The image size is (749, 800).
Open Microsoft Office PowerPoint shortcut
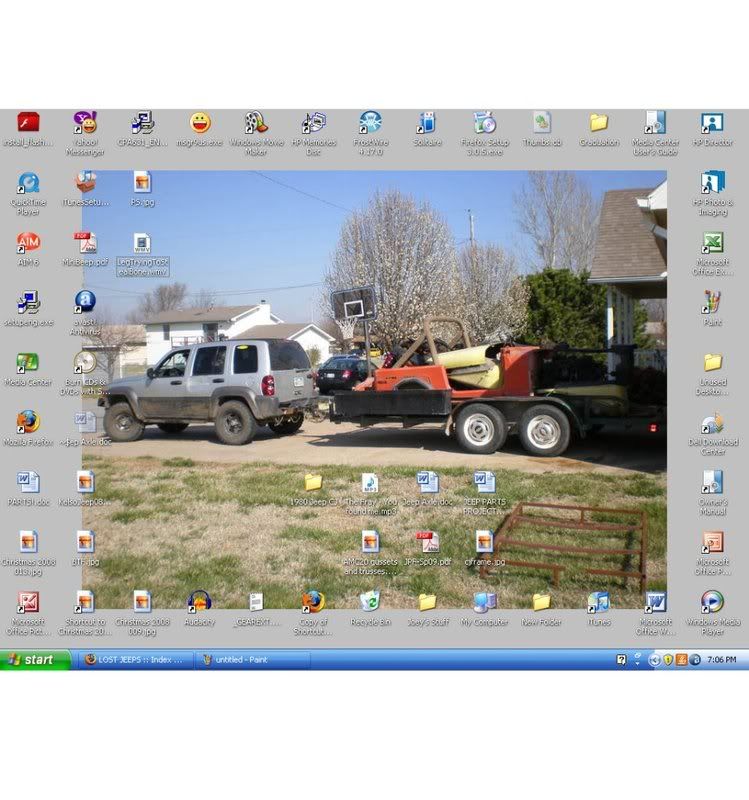[713, 542]
